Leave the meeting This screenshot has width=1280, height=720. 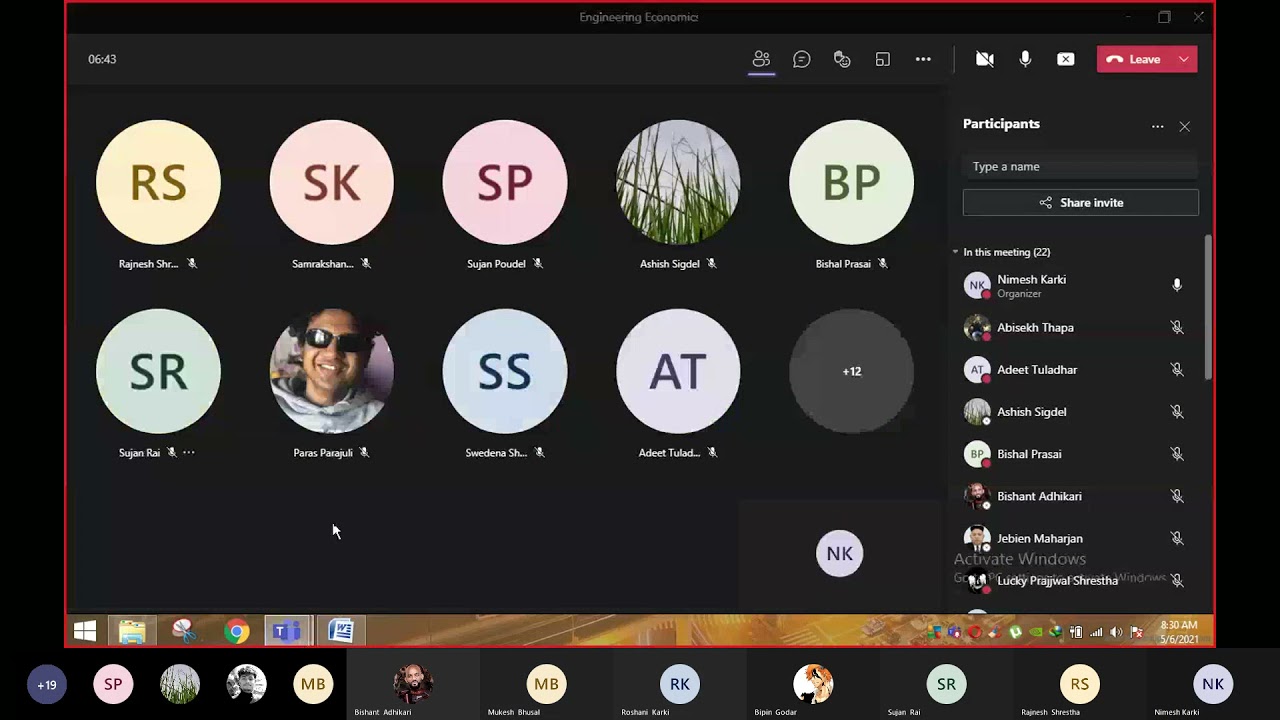click(x=1134, y=60)
